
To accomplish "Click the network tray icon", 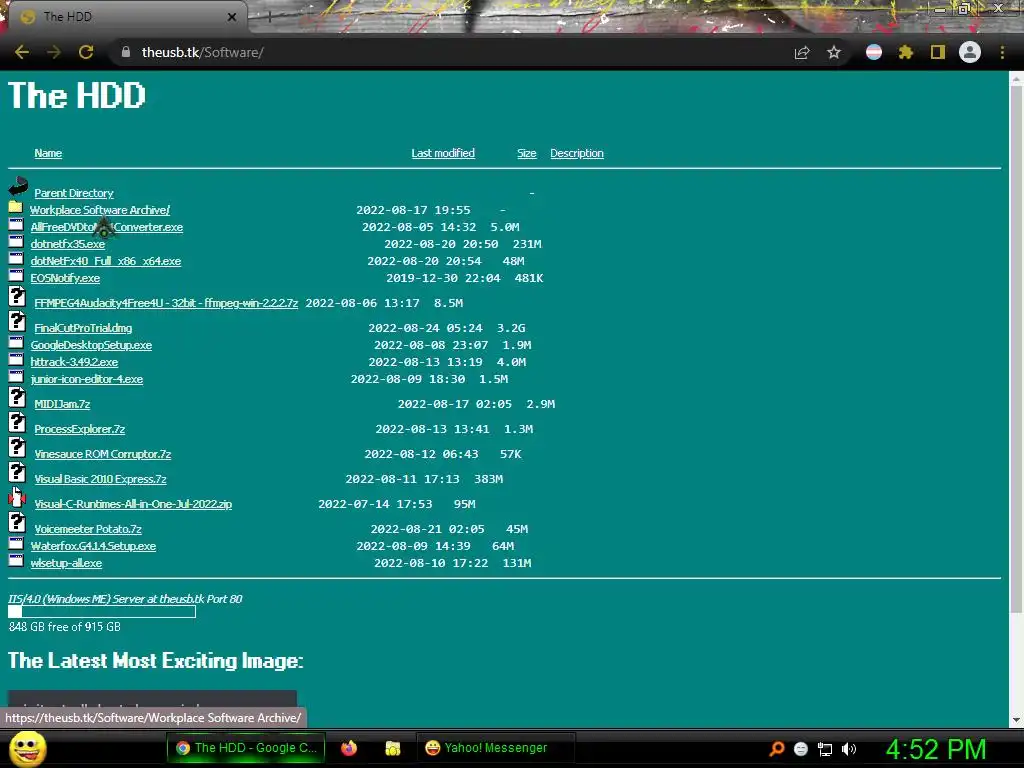I will tap(825, 749).
